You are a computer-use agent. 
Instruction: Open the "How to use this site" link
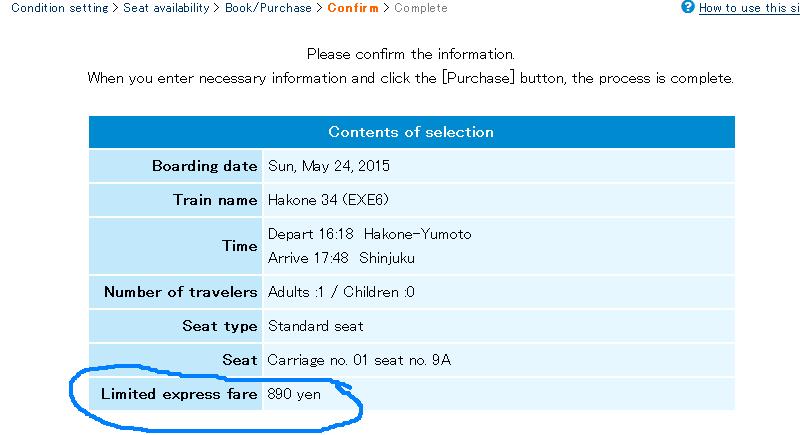click(748, 8)
